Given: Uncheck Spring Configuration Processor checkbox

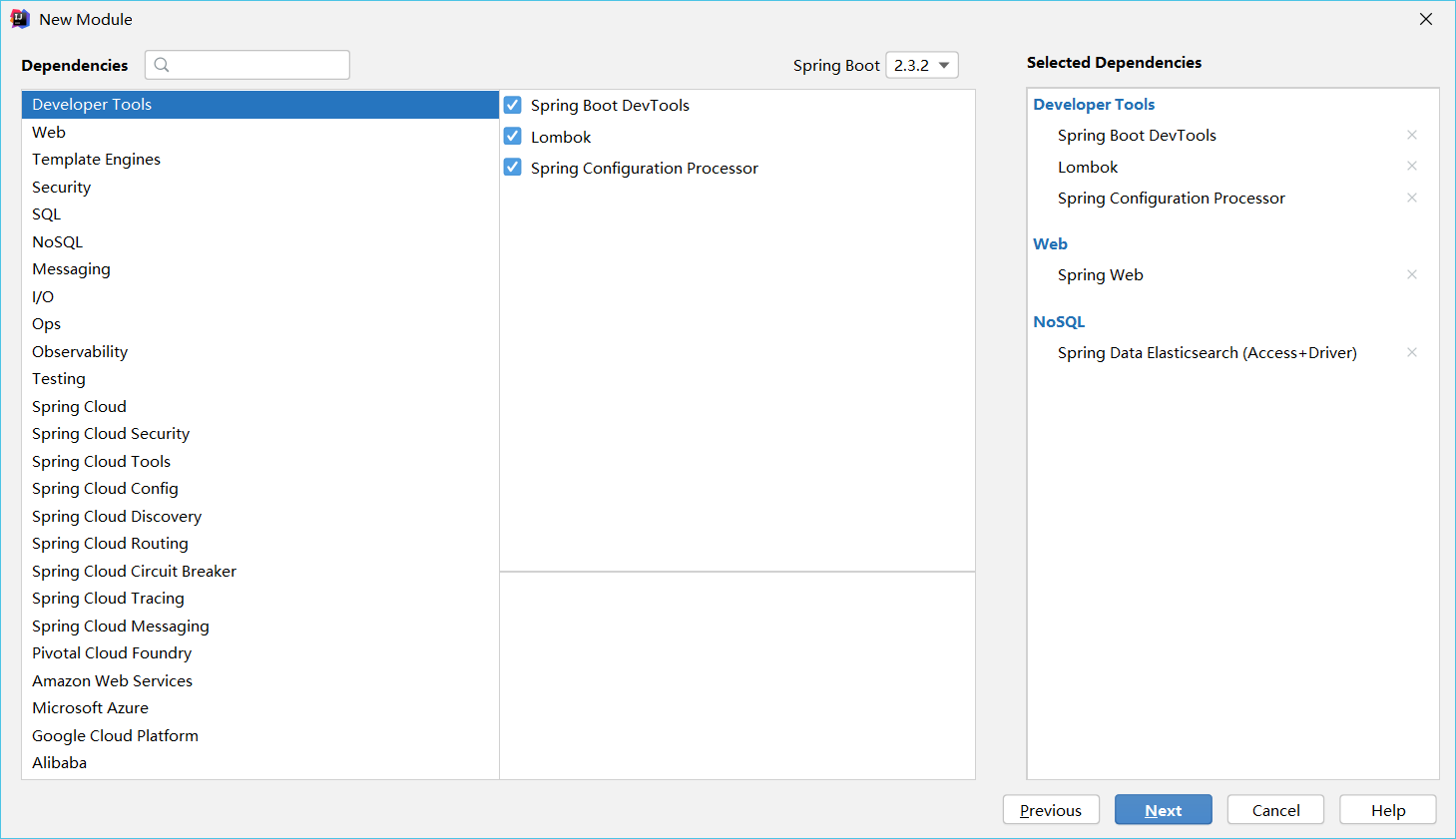Looking at the screenshot, I should tap(513, 168).
